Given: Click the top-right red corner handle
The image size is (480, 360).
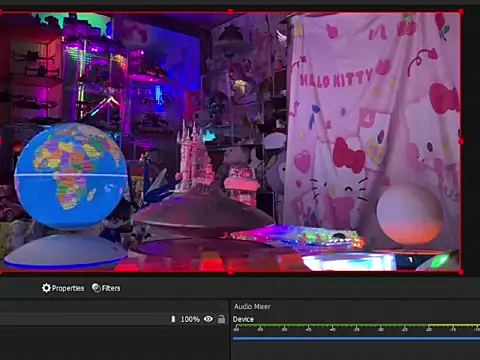Looking at the screenshot, I should 461,12.
